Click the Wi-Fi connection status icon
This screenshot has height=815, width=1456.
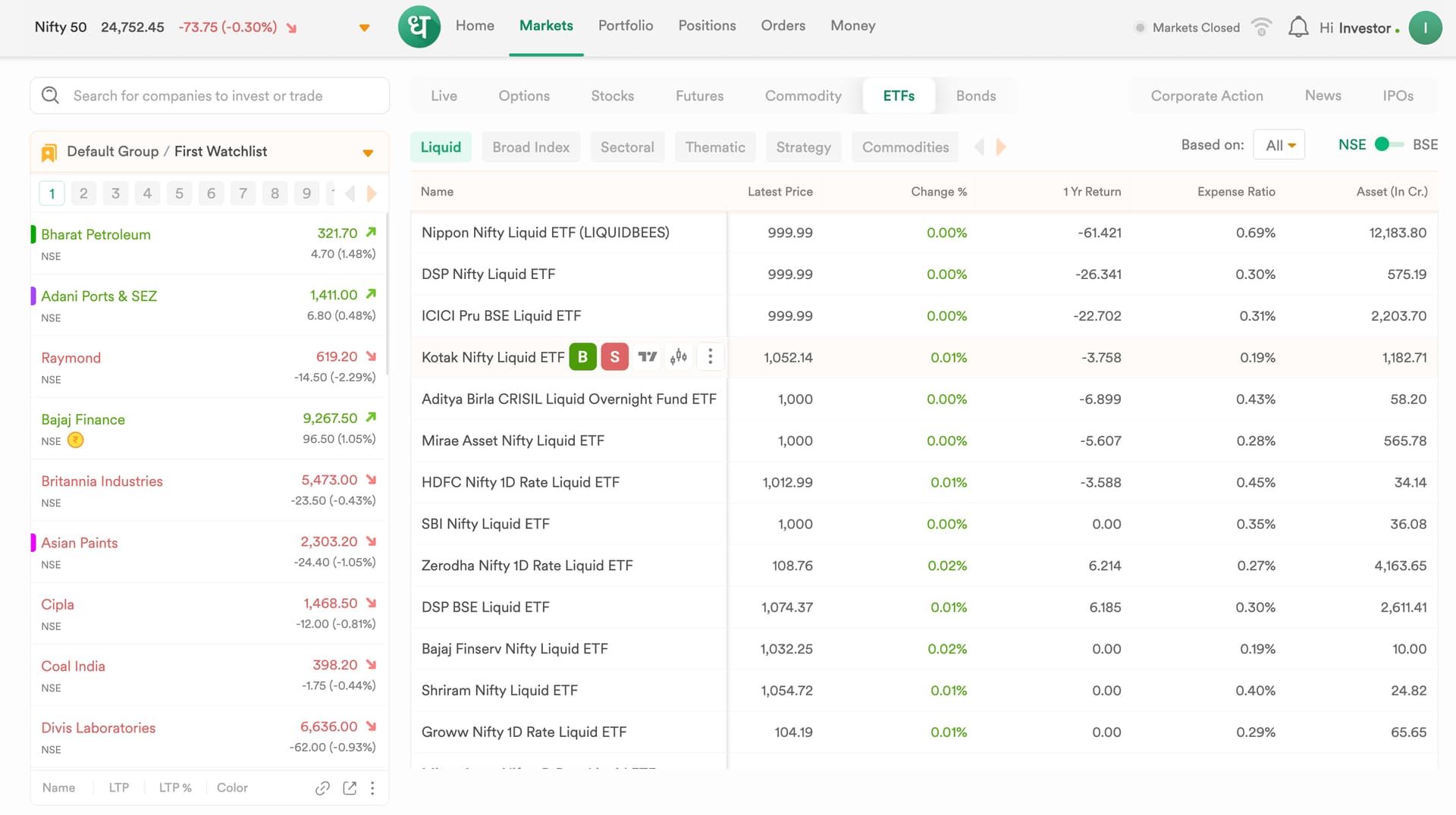[x=1261, y=27]
